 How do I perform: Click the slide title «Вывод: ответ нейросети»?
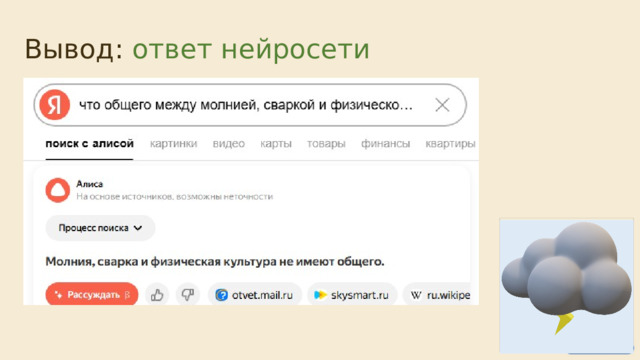pos(197,49)
